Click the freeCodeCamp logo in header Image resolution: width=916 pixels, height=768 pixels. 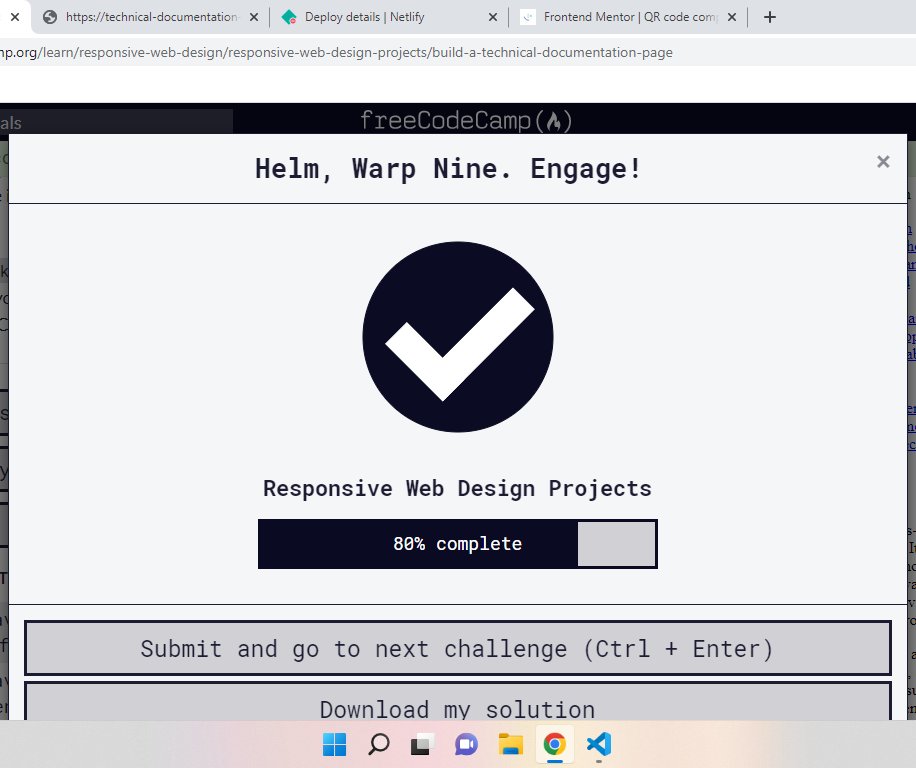click(466, 120)
